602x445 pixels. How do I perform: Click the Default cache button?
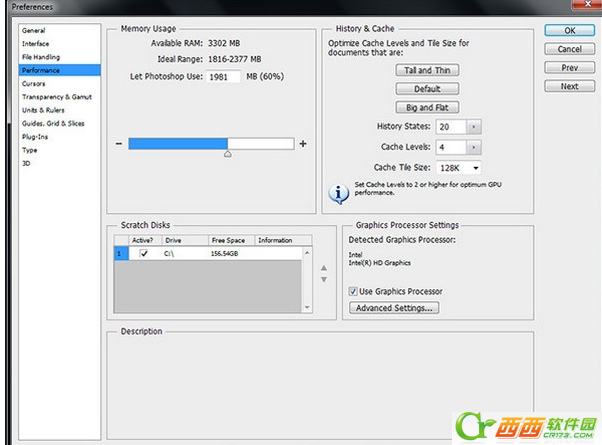tap(427, 89)
